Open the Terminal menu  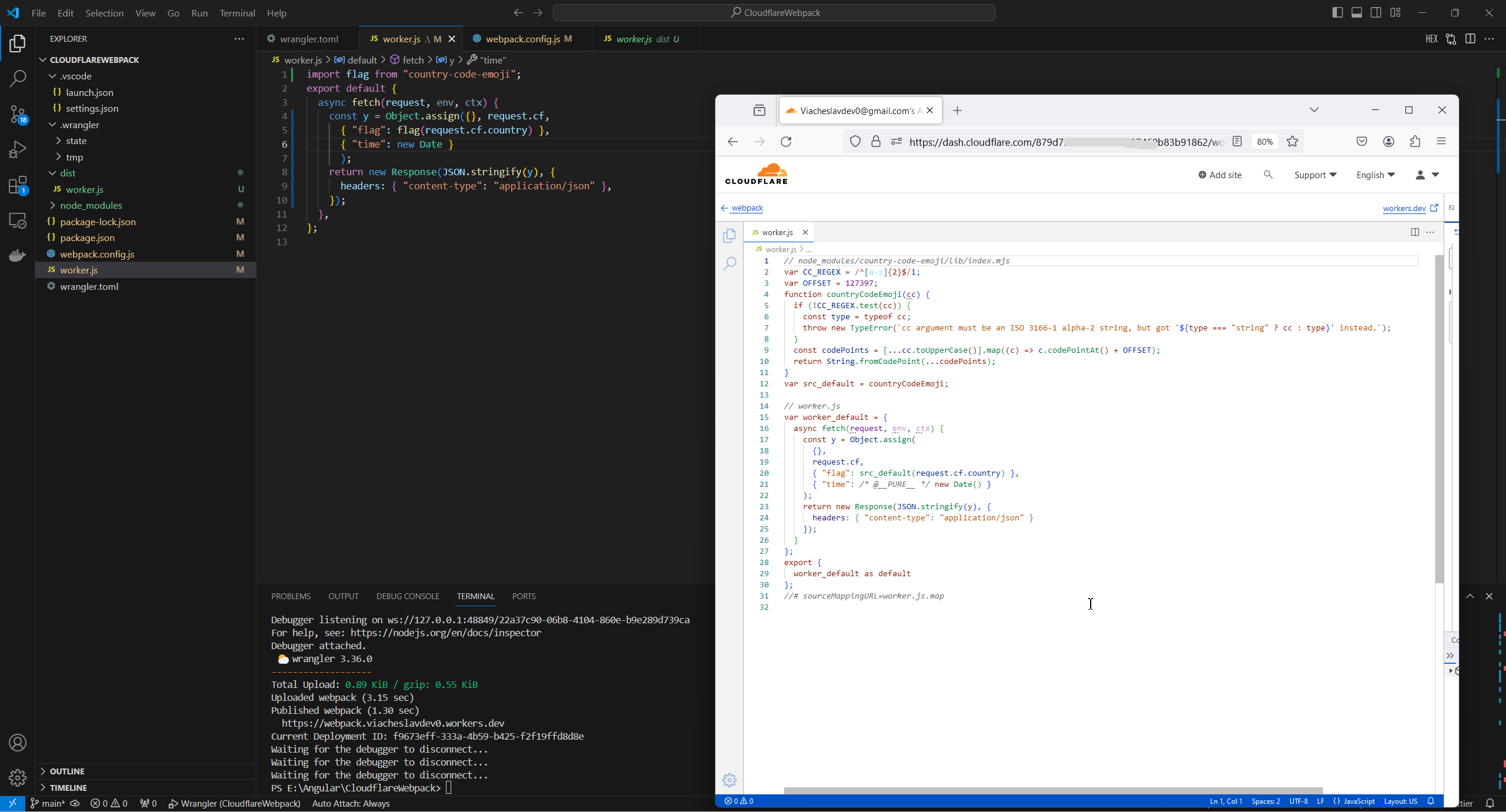pos(237,13)
